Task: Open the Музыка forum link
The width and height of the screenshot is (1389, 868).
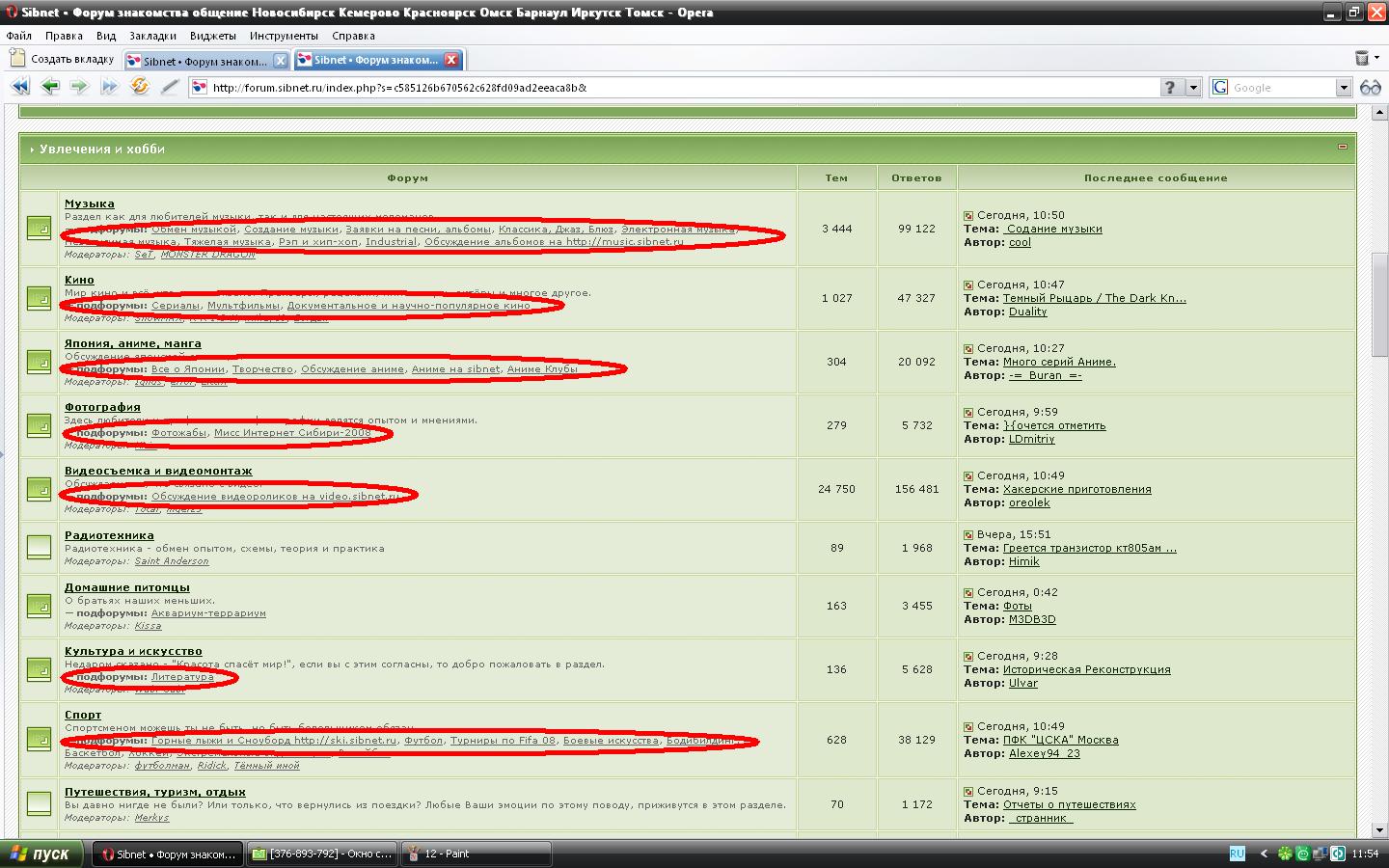Action: click(x=90, y=203)
